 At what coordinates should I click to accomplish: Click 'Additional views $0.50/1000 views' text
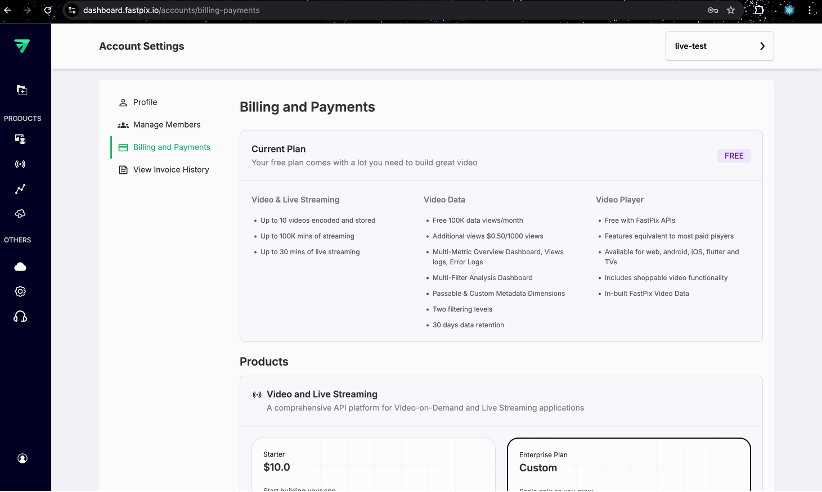coord(488,236)
